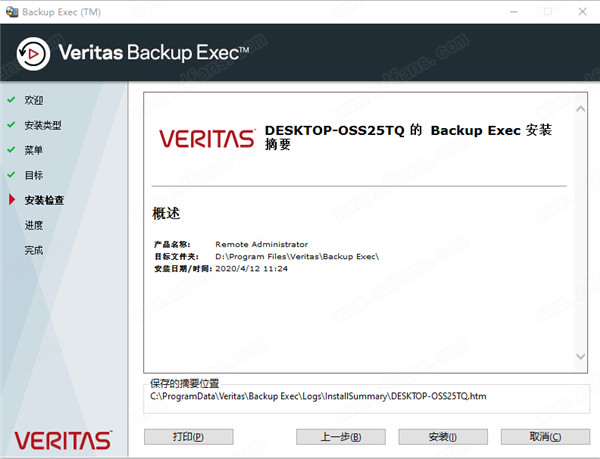
Task: Select the 菜单 step in sidebar
Action: (34, 150)
